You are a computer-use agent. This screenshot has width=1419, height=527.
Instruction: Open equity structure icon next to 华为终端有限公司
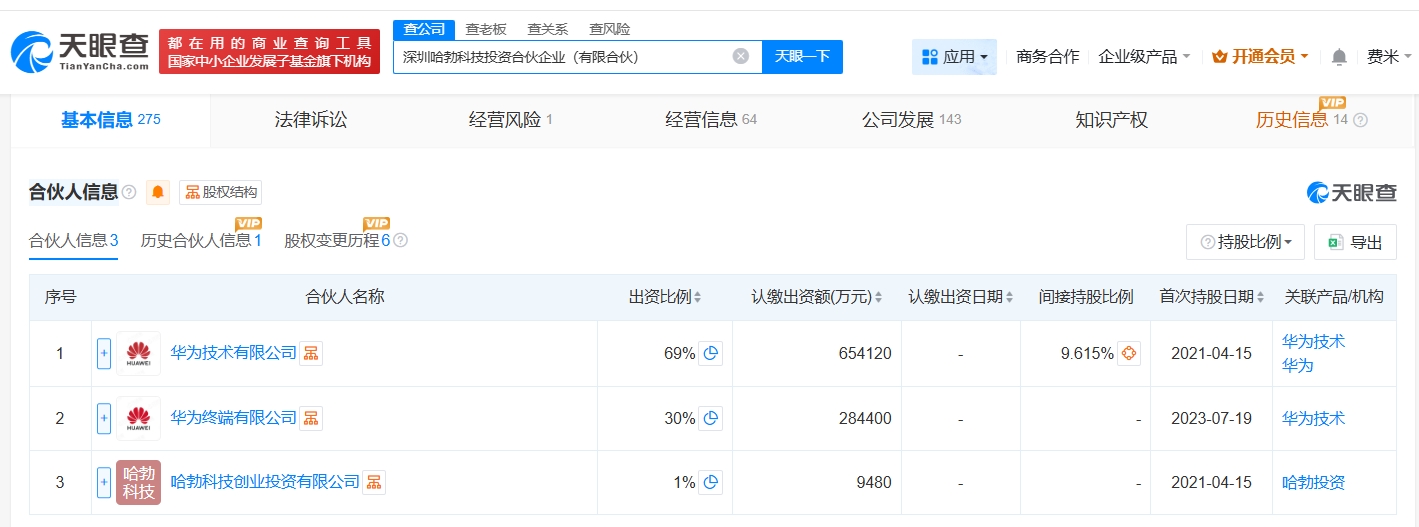(311, 418)
